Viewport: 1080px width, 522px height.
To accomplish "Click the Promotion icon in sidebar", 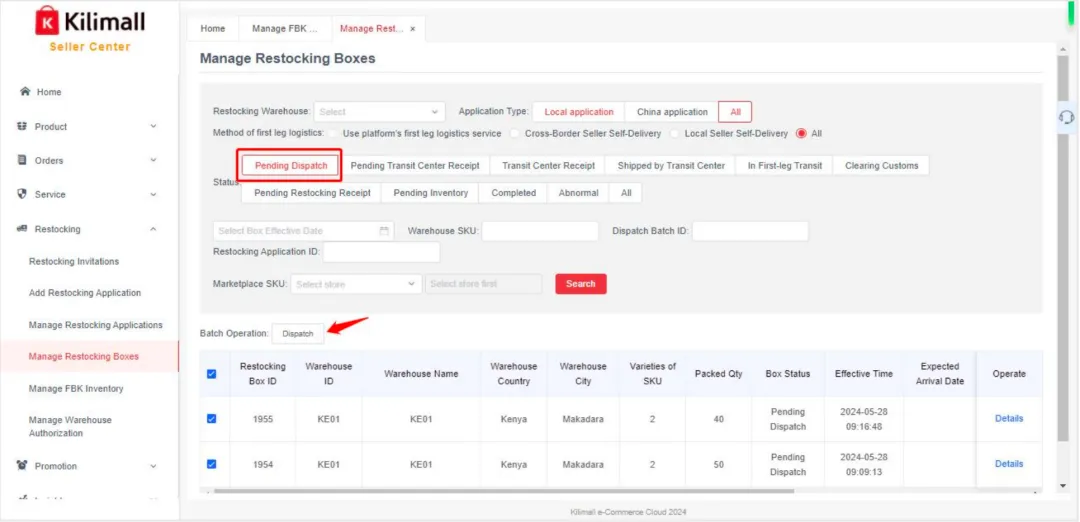I will tap(21, 466).
